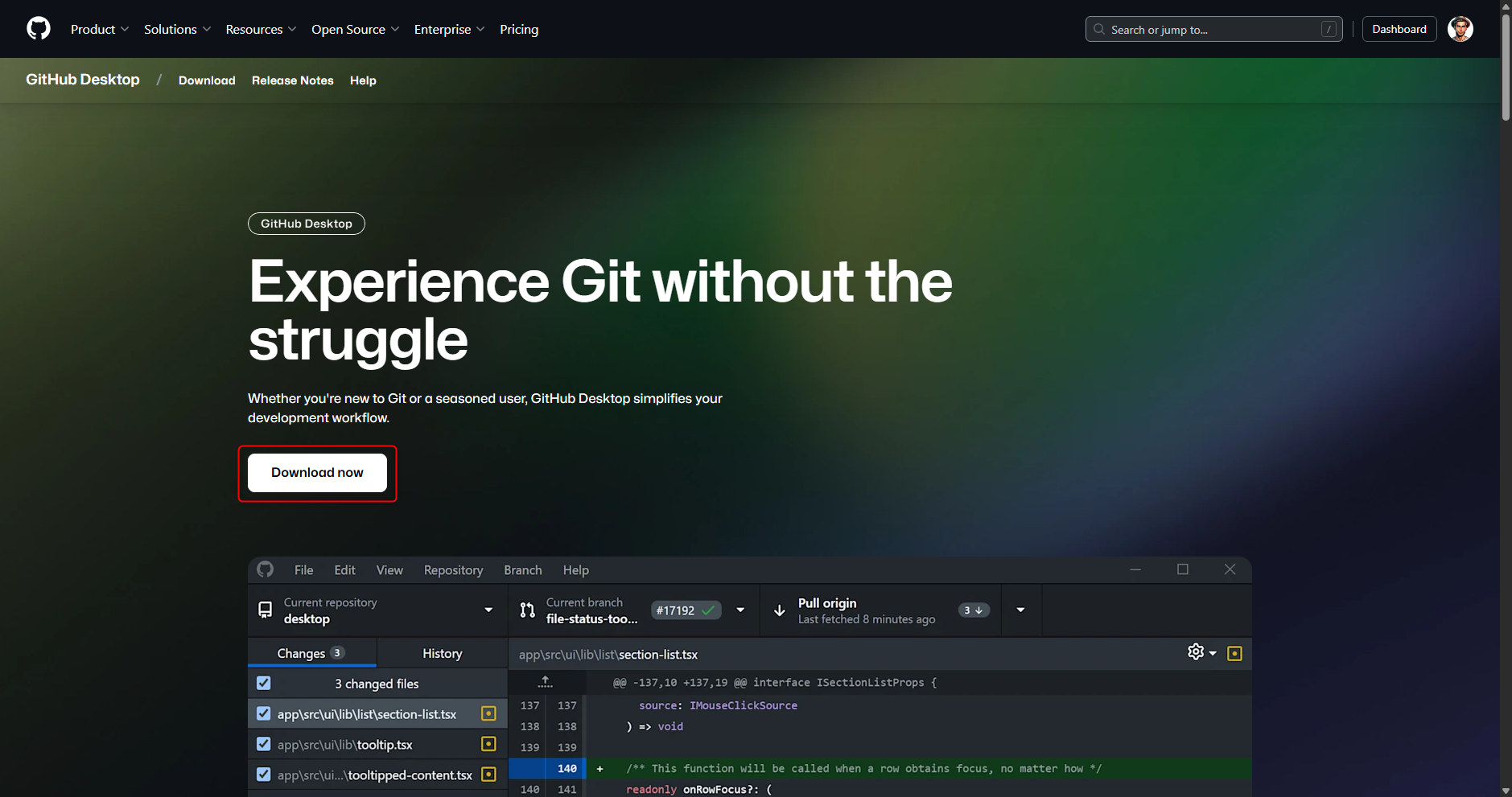The width and height of the screenshot is (1512, 797).
Task: Click the diff hunk header @@ -137,10 +137,19
Action: pos(775,682)
